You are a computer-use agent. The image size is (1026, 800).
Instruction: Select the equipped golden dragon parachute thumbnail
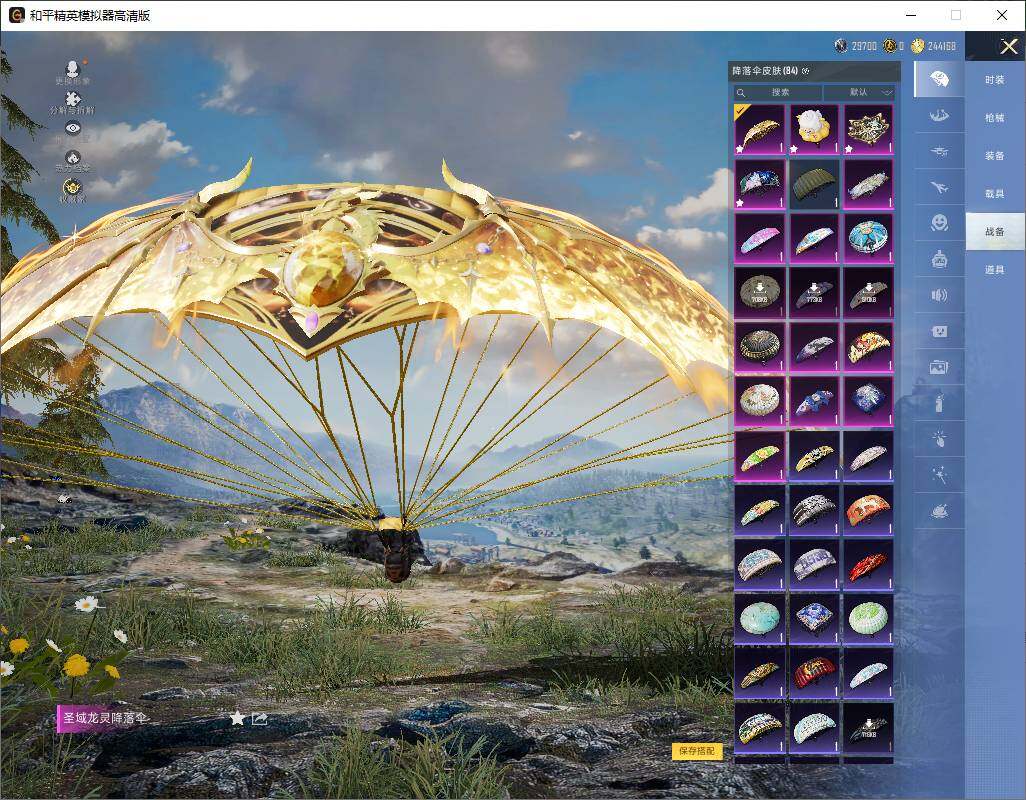(759, 130)
